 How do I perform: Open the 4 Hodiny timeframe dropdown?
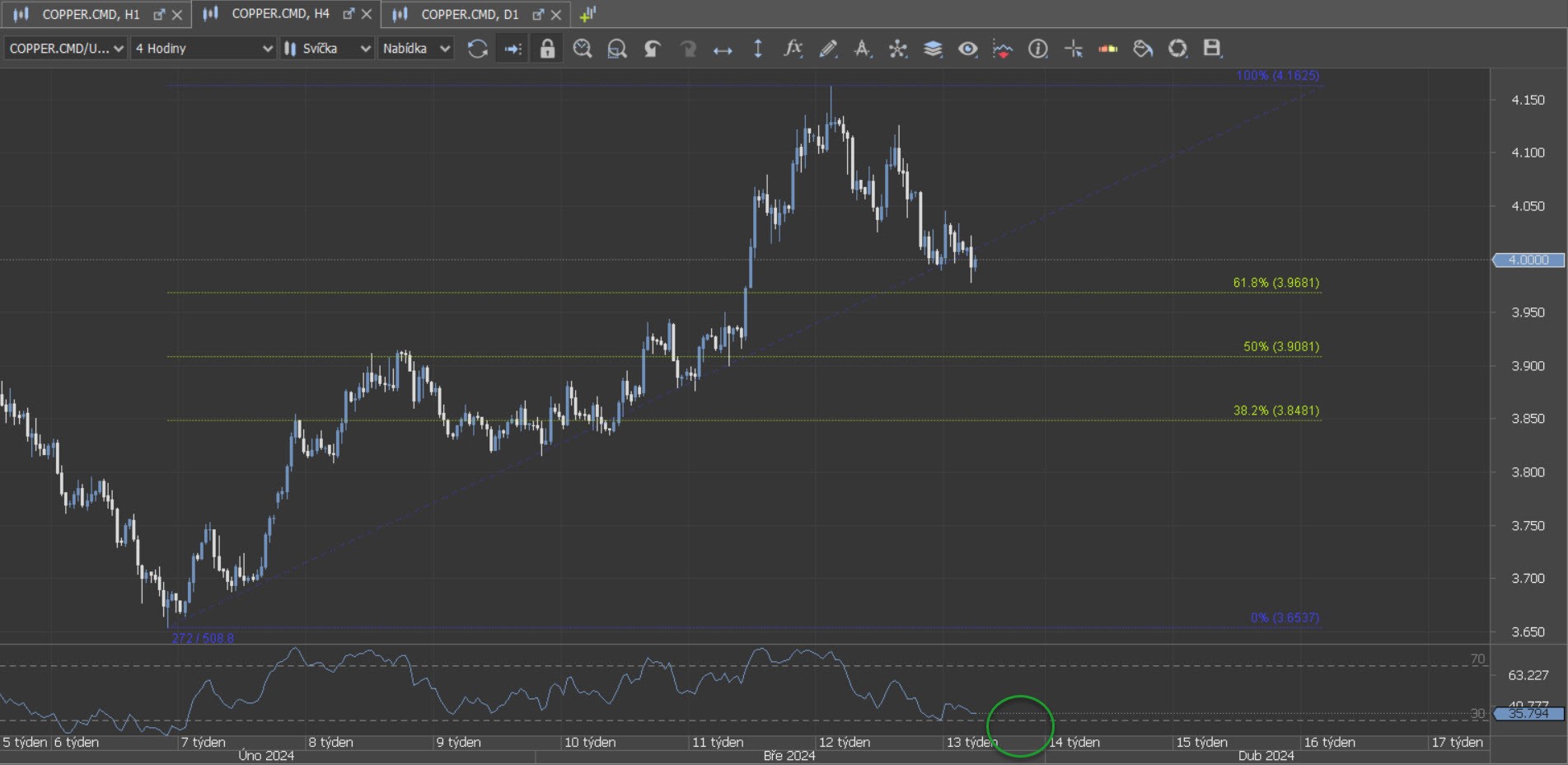pyautogui.click(x=204, y=49)
